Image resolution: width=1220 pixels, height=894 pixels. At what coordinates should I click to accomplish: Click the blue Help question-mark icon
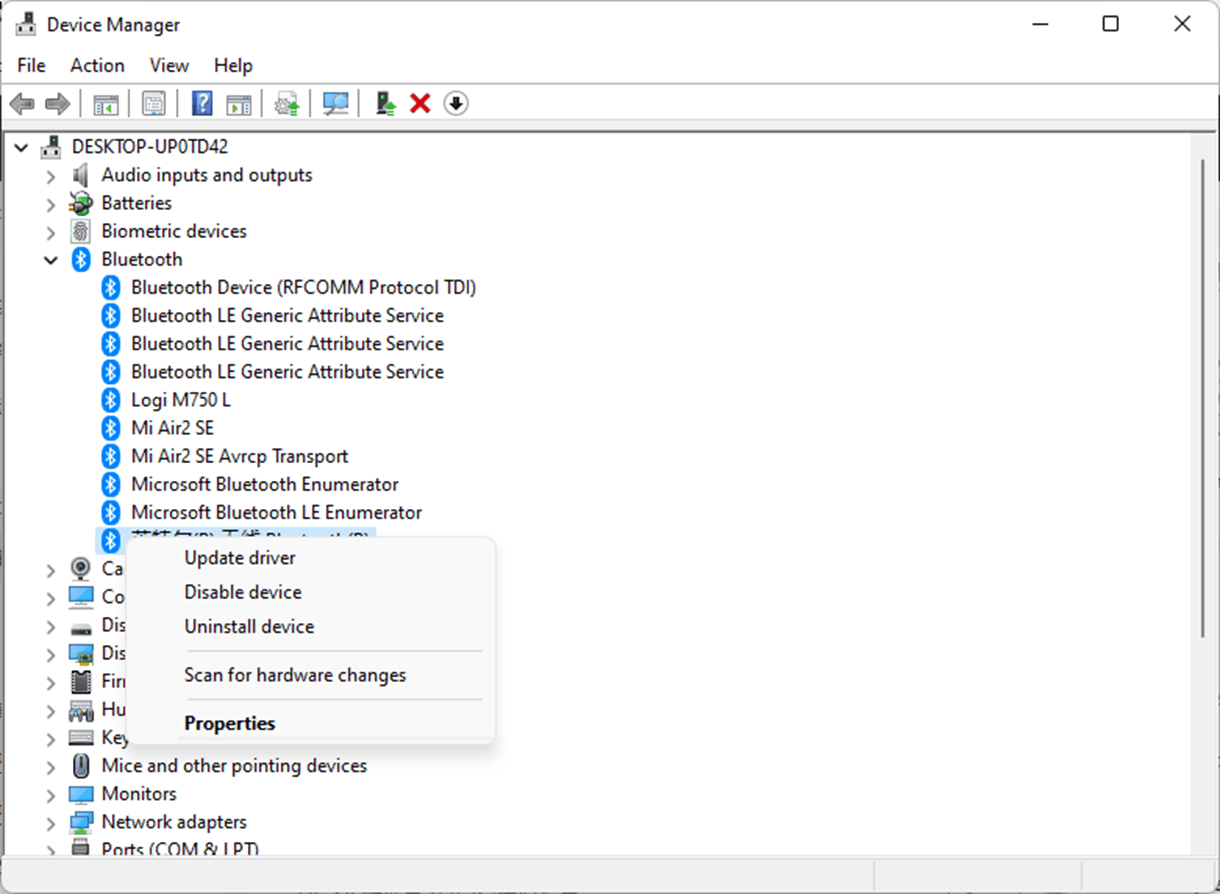coord(202,103)
